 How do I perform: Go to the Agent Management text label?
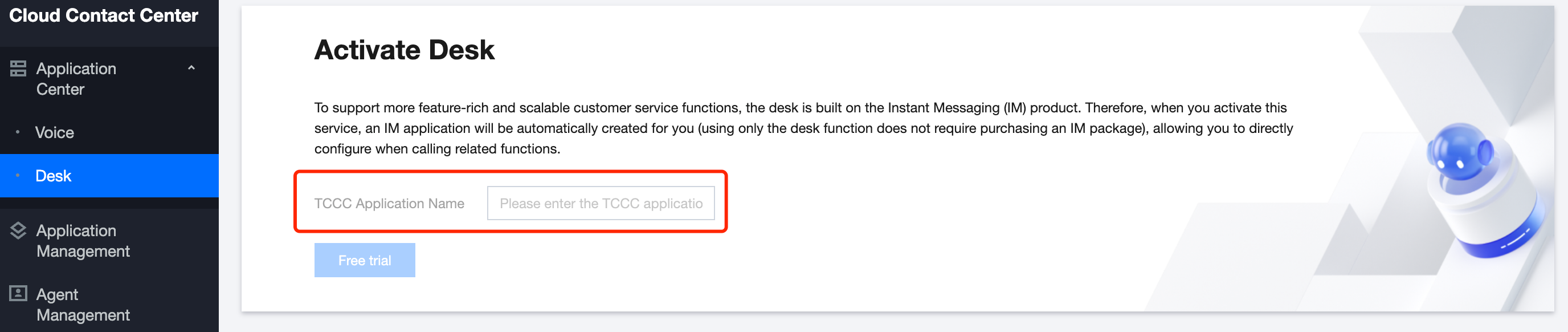tap(83, 304)
